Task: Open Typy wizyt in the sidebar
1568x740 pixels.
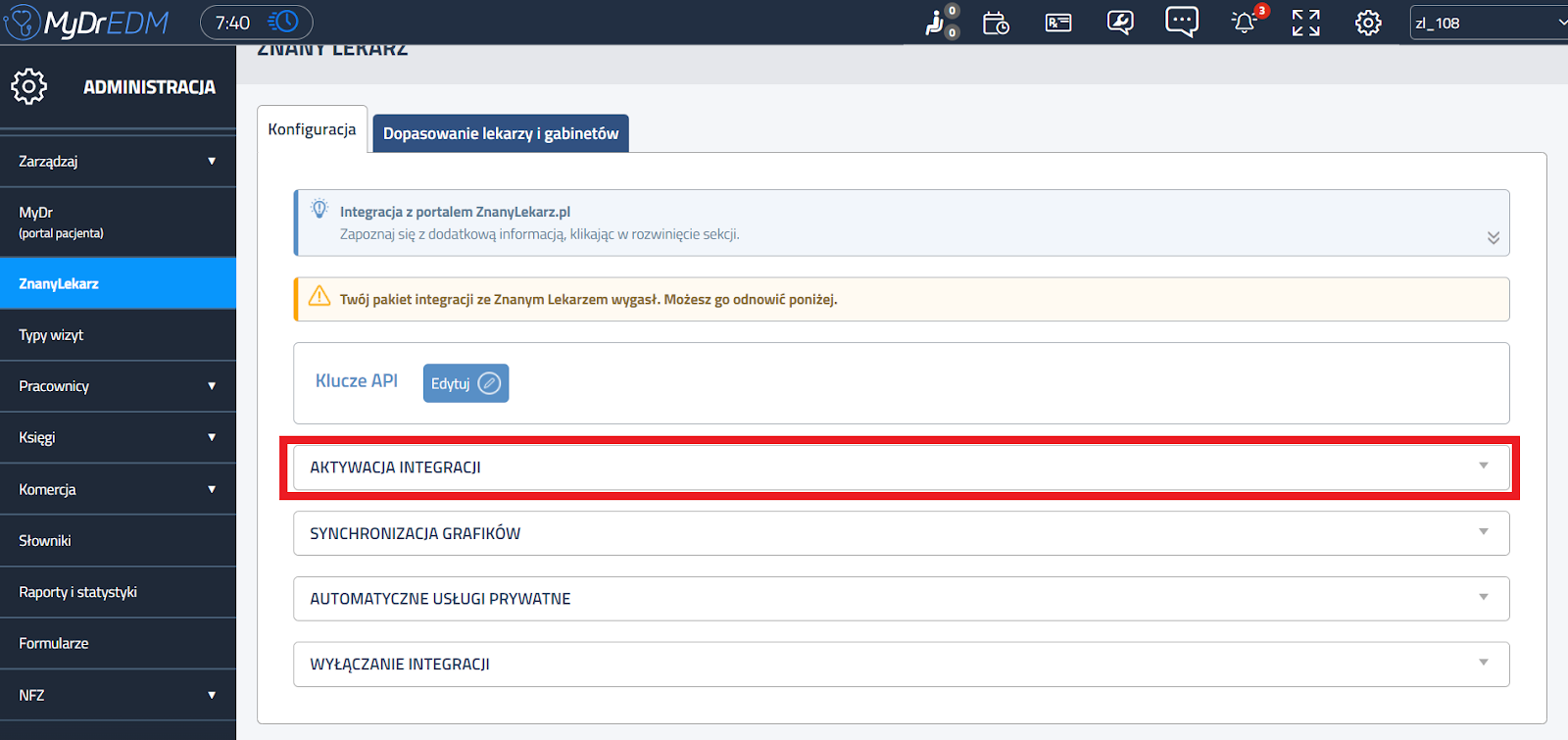Action: (118, 335)
